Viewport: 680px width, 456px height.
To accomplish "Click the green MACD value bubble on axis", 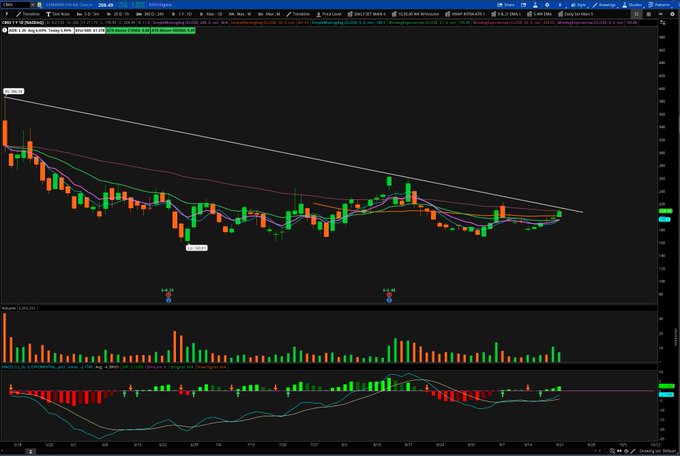I will tap(666, 386).
